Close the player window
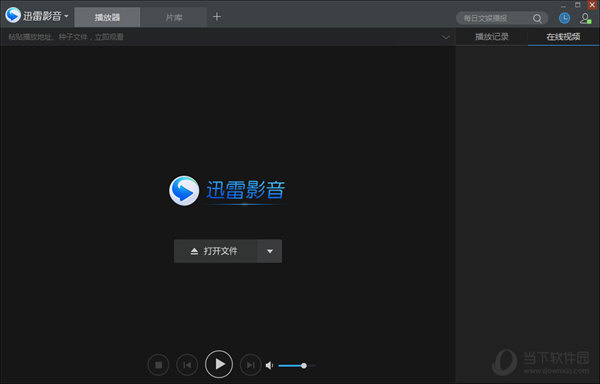600x384 pixels. [x=592, y=5]
